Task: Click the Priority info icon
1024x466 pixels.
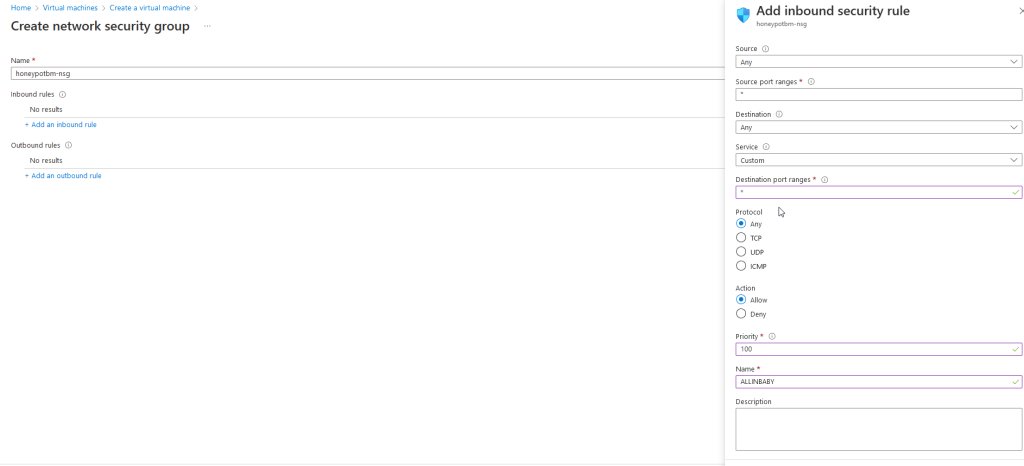Action: (x=772, y=336)
